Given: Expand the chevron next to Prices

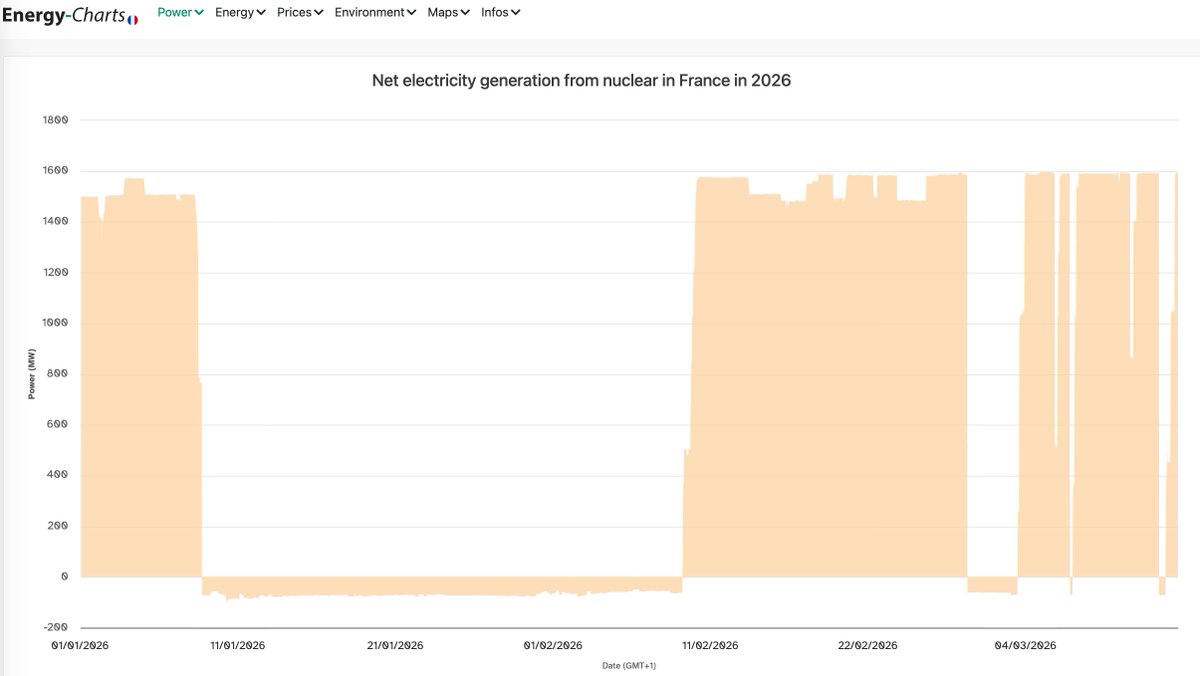Looking at the screenshot, I should pos(319,13).
